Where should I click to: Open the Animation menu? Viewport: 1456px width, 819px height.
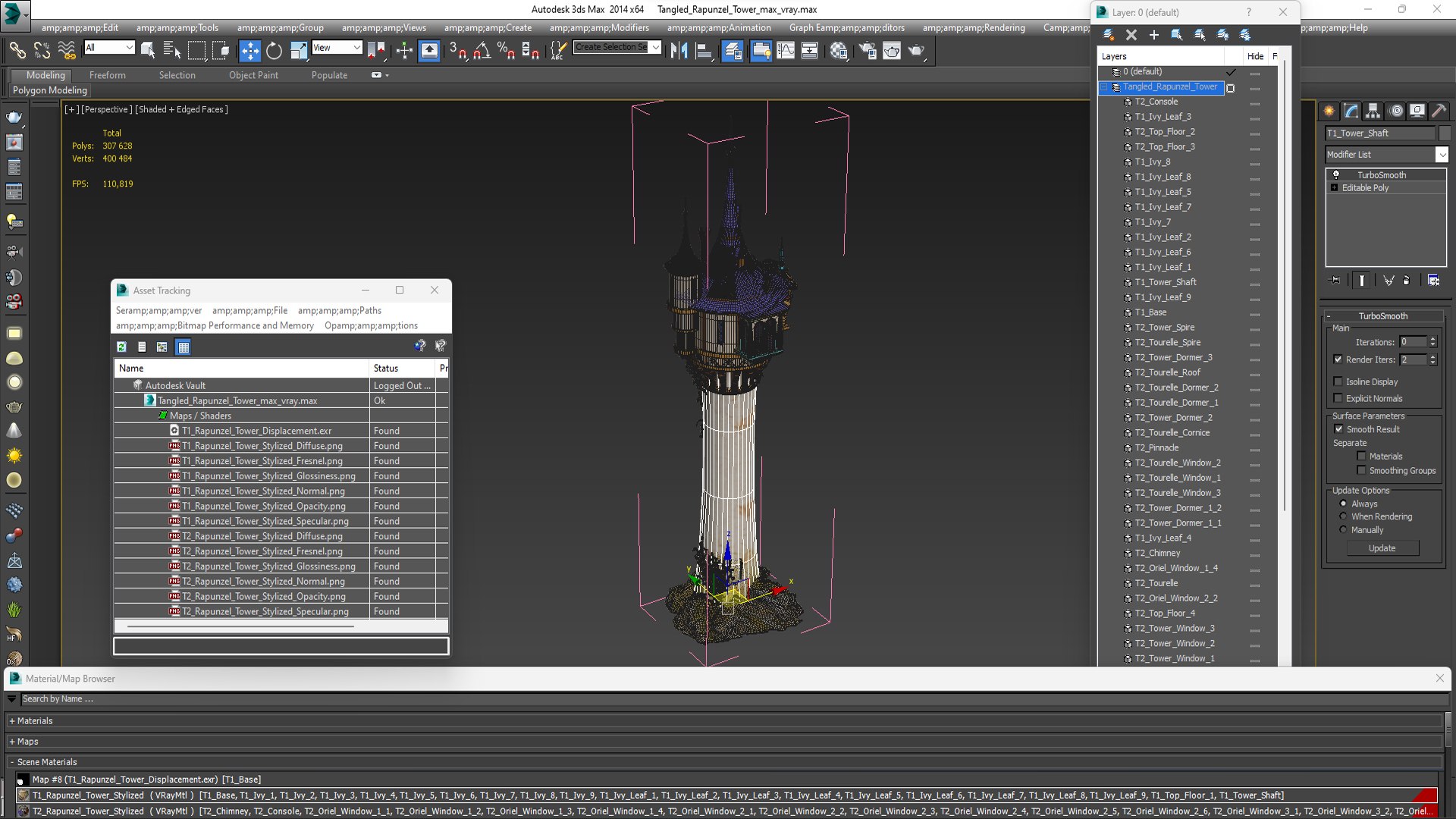tap(719, 27)
